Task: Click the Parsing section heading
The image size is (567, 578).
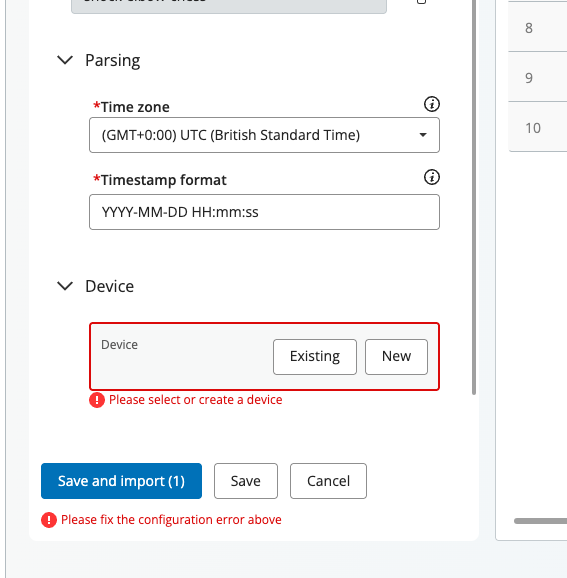Action: click(x=112, y=60)
